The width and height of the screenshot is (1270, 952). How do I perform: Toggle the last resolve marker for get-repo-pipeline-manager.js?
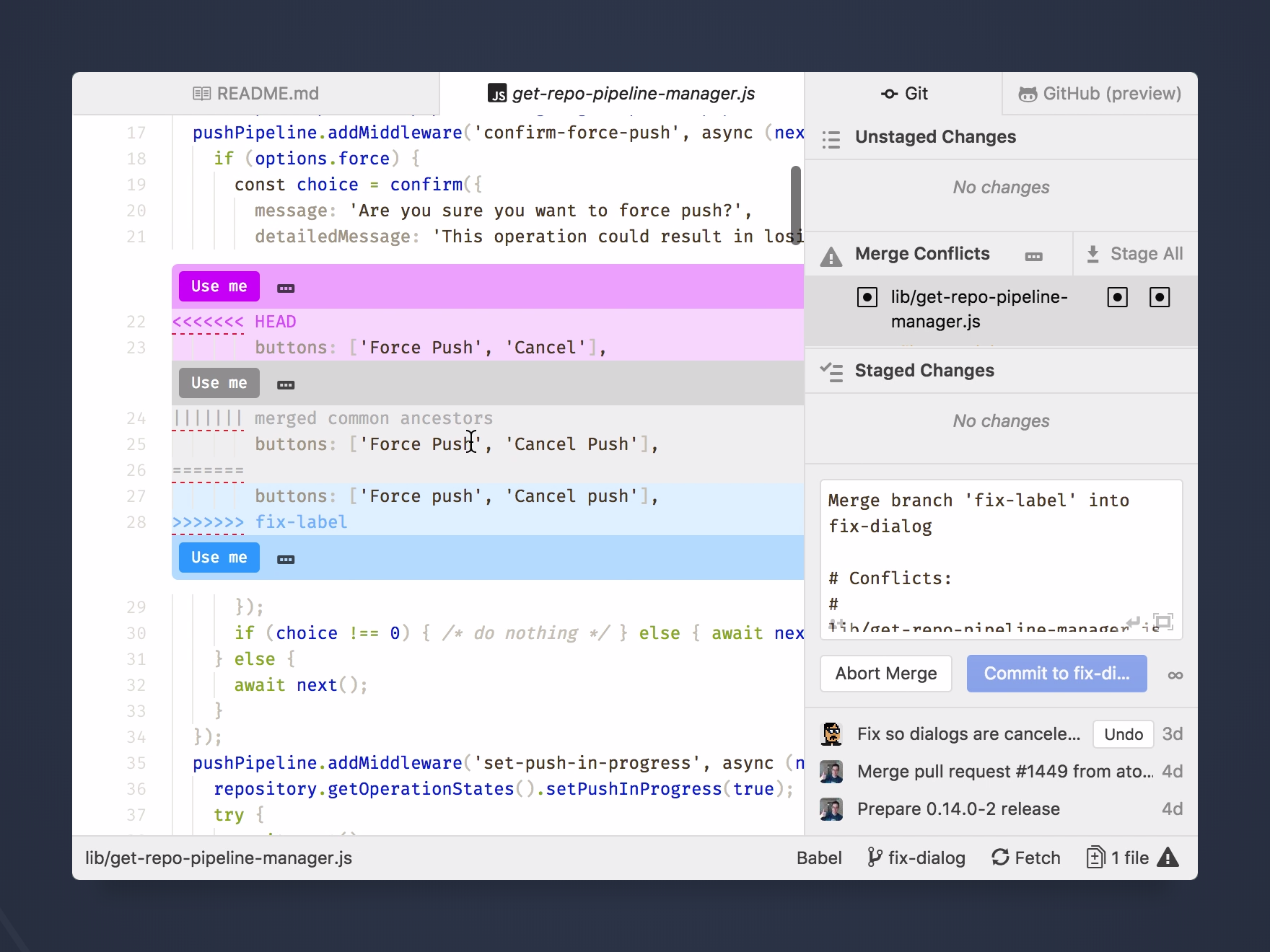(x=1160, y=297)
